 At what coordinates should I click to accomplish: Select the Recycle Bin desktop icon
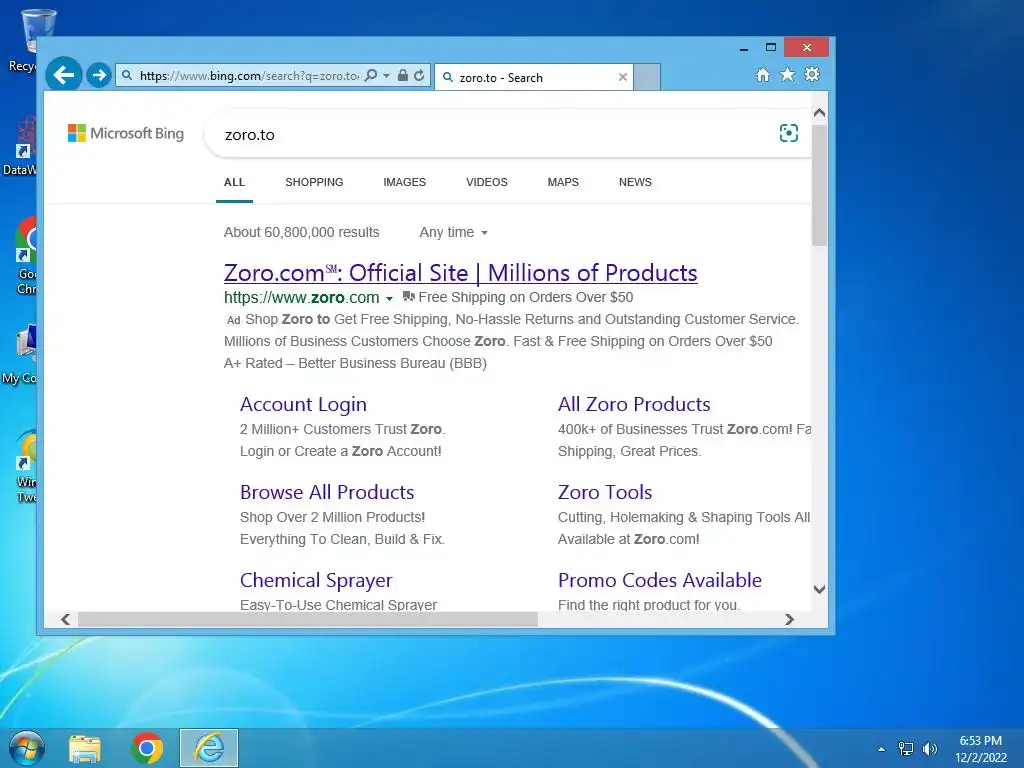pos(22,40)
